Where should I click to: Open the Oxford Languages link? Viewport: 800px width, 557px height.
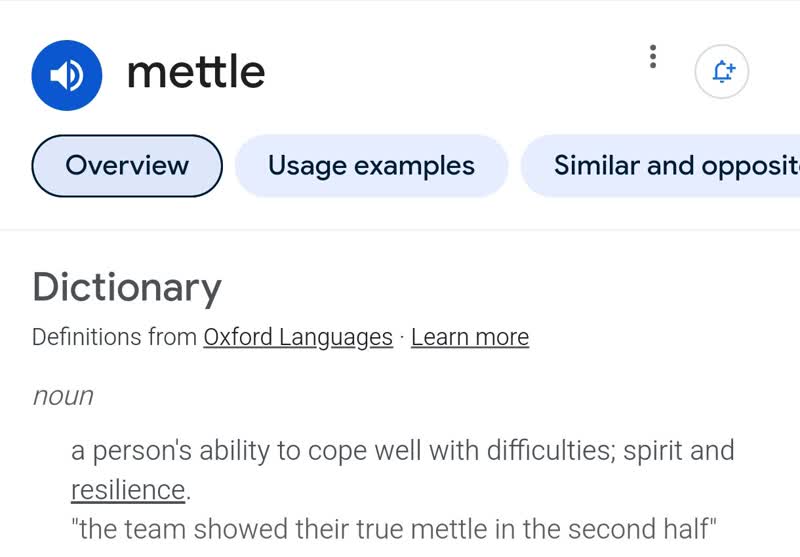click(x=298, y=337)
